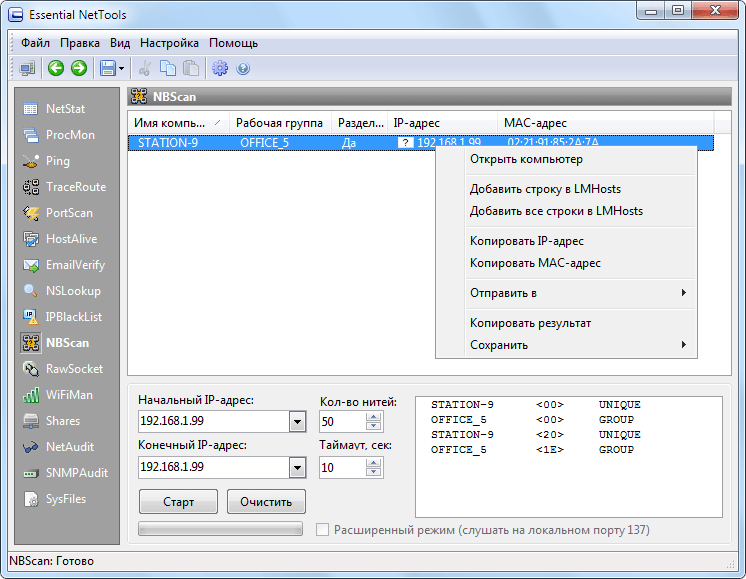Open SNMPAudit from sidebar
This screenshot has width=746, height=579.
coord(65,473)
